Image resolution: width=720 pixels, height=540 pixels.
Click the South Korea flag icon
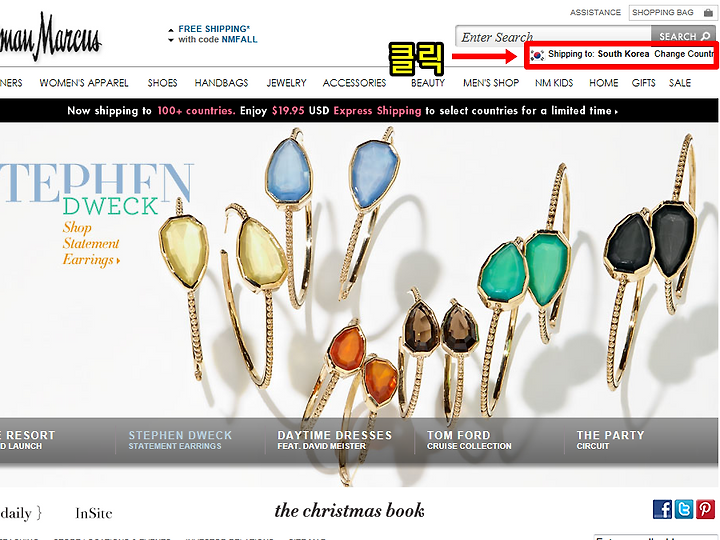(537, 55)
